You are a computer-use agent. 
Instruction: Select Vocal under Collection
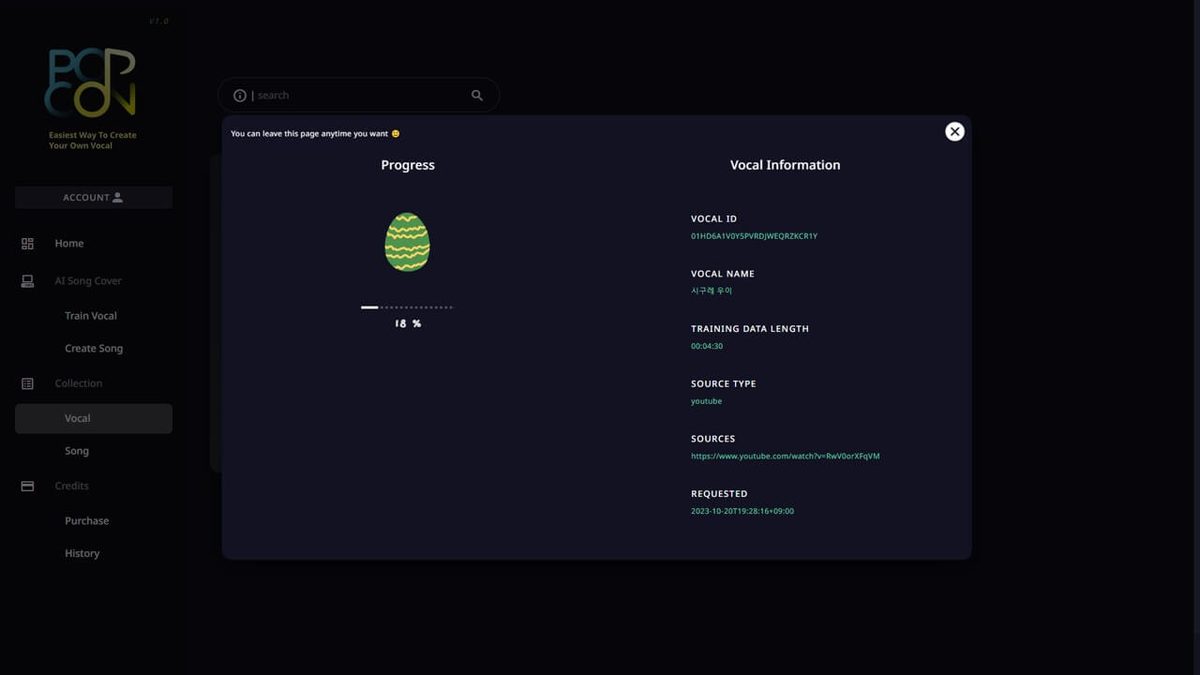point(94,418)
